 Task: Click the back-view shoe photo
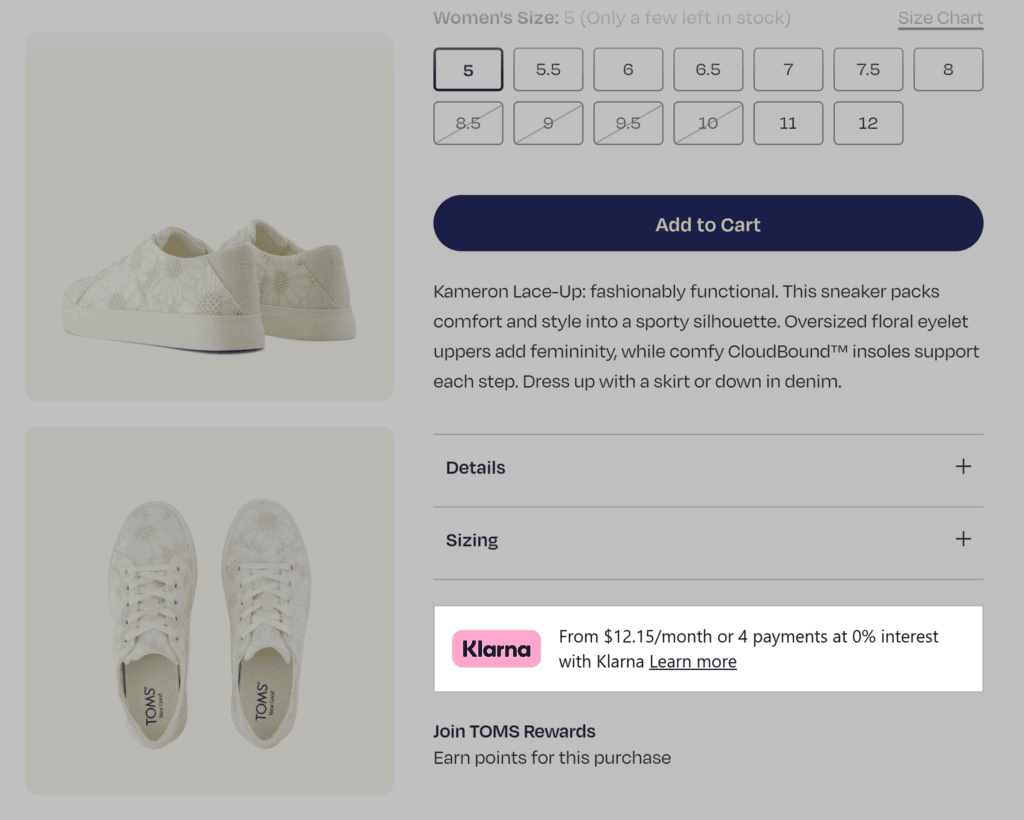[x=207, y=217]
